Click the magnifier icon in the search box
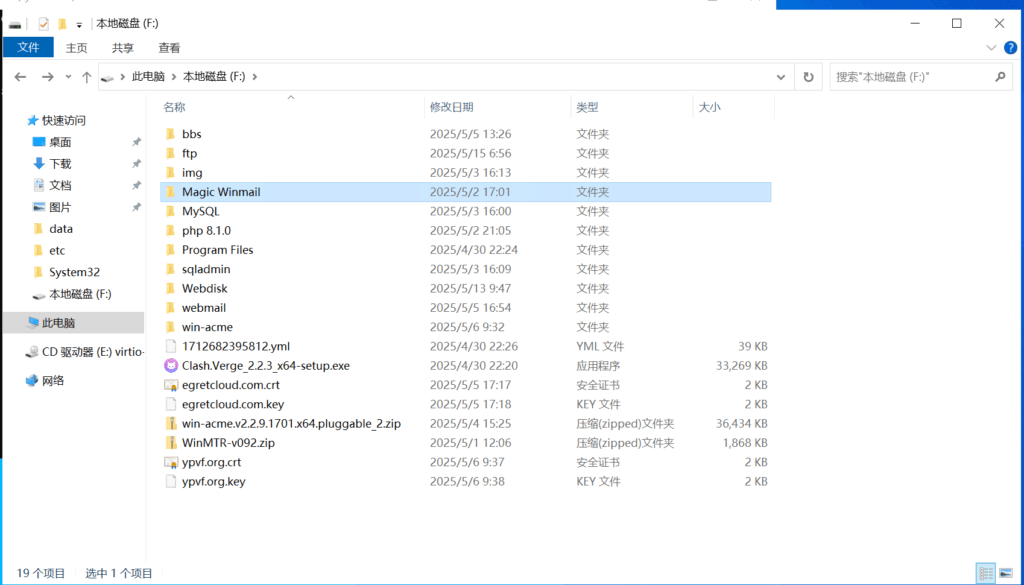The height and width of the screenshot is (585, 1024). click(x=1000, y=77)
